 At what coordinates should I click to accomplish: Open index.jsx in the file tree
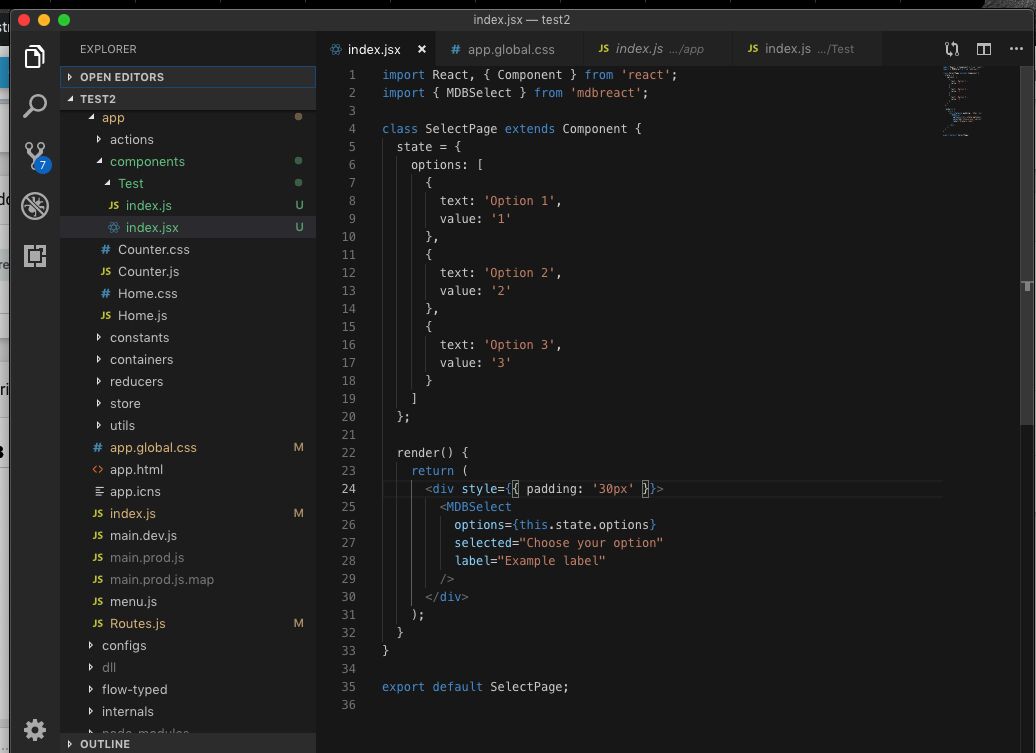pyautogui.click(x=188, y=227)
